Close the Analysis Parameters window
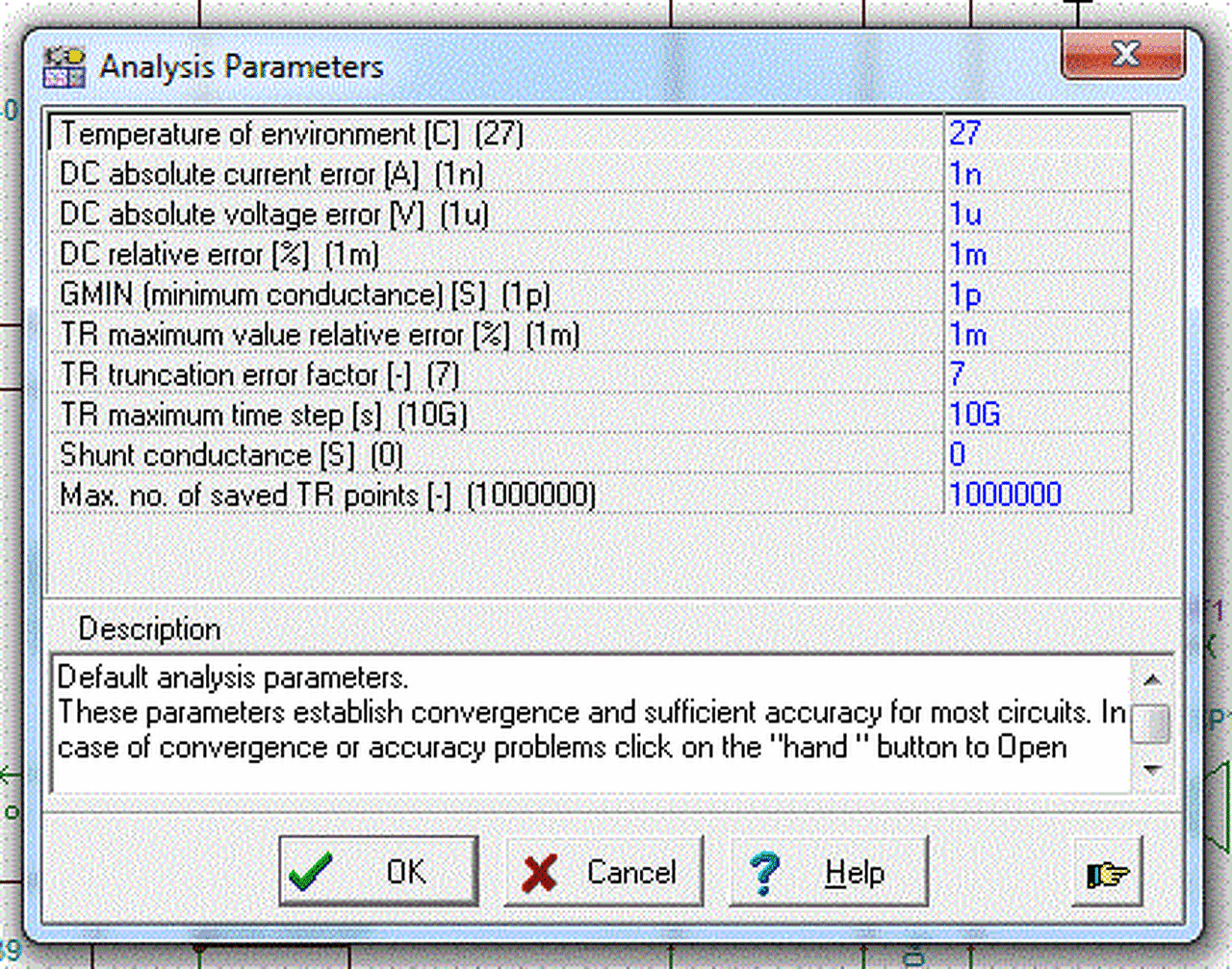This screenshot has width=1232, height=969. (1123, 54)
